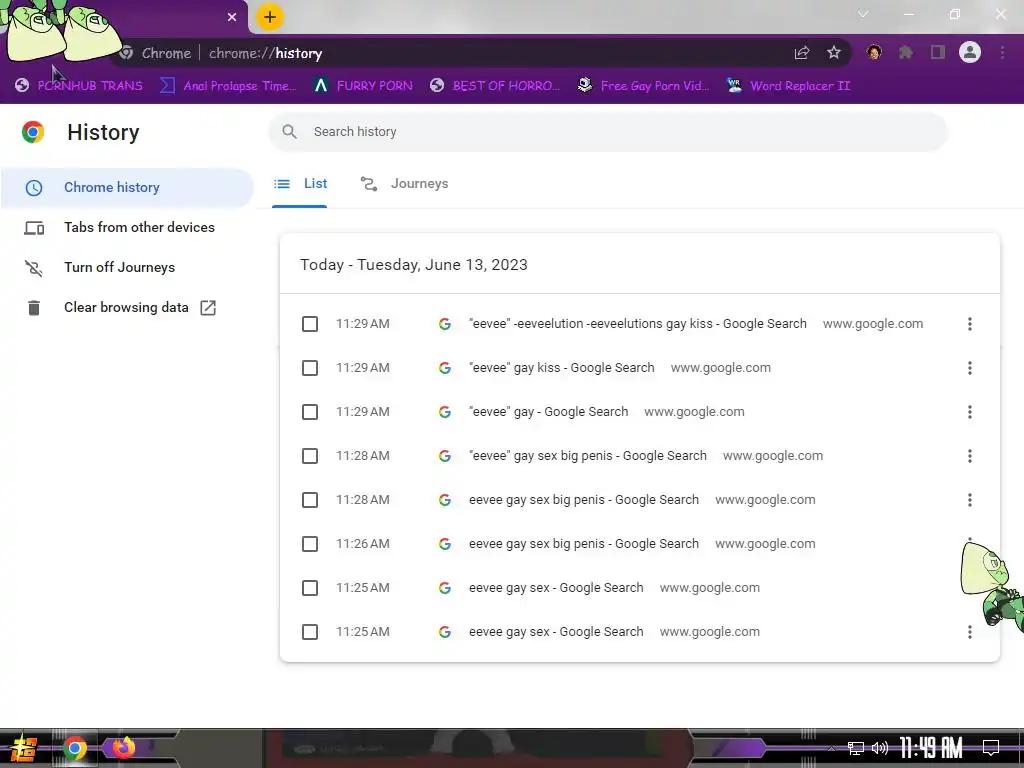
Task: Click the magnifier icon in search history
Action: point(289,132)
